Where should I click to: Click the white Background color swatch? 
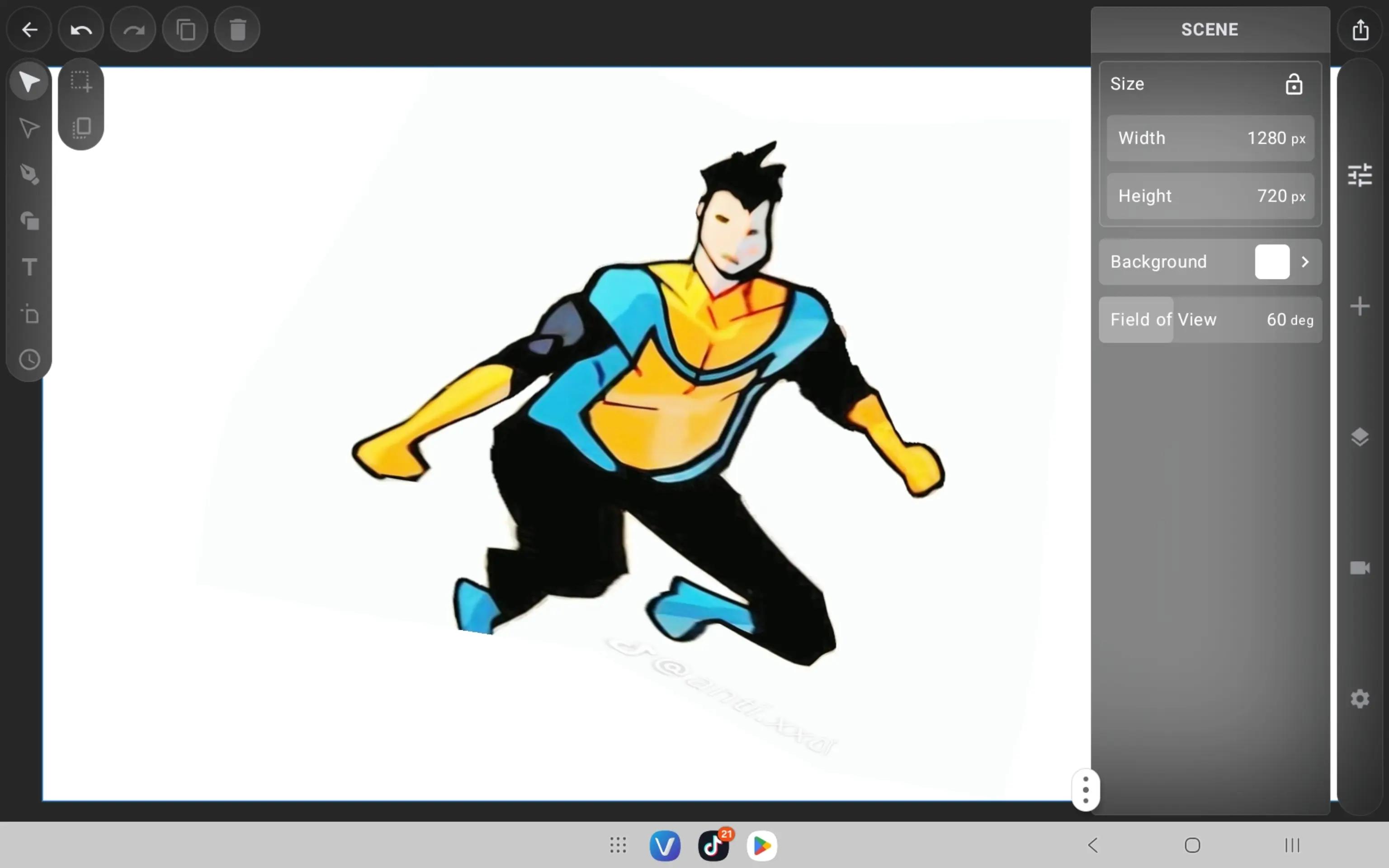(x=1272, y=262)
